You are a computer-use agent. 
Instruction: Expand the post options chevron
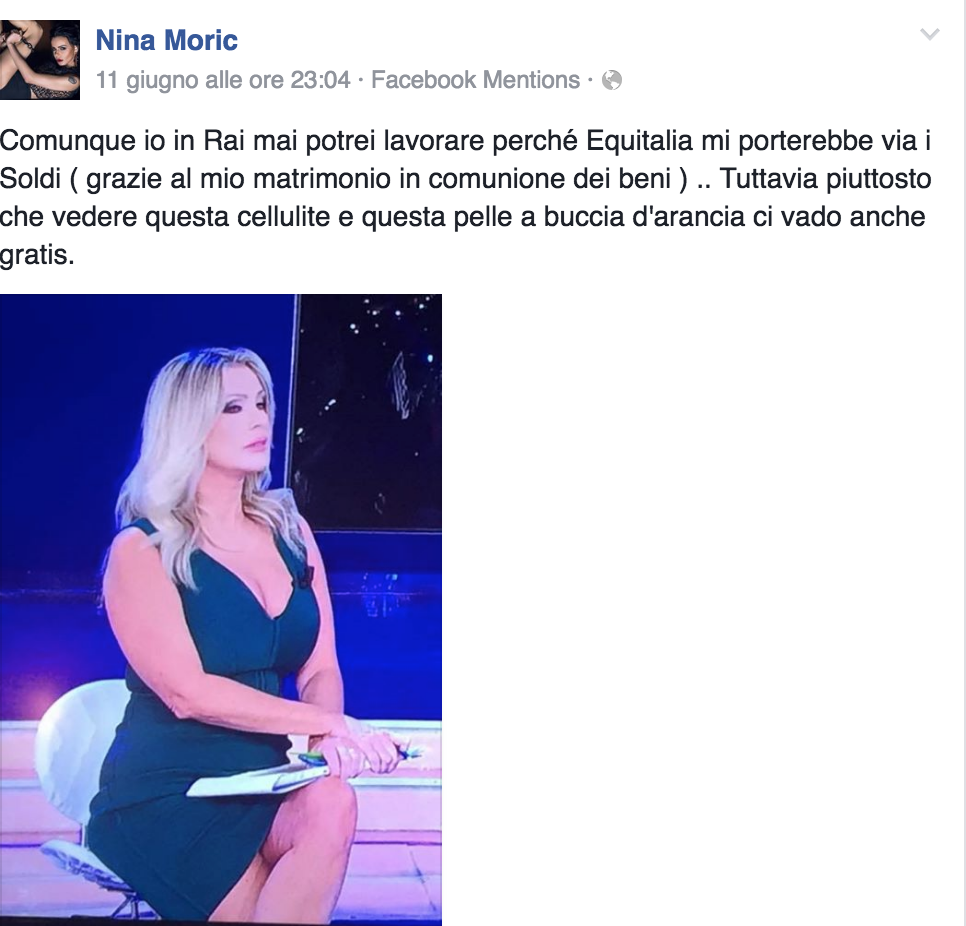point(930,34)
